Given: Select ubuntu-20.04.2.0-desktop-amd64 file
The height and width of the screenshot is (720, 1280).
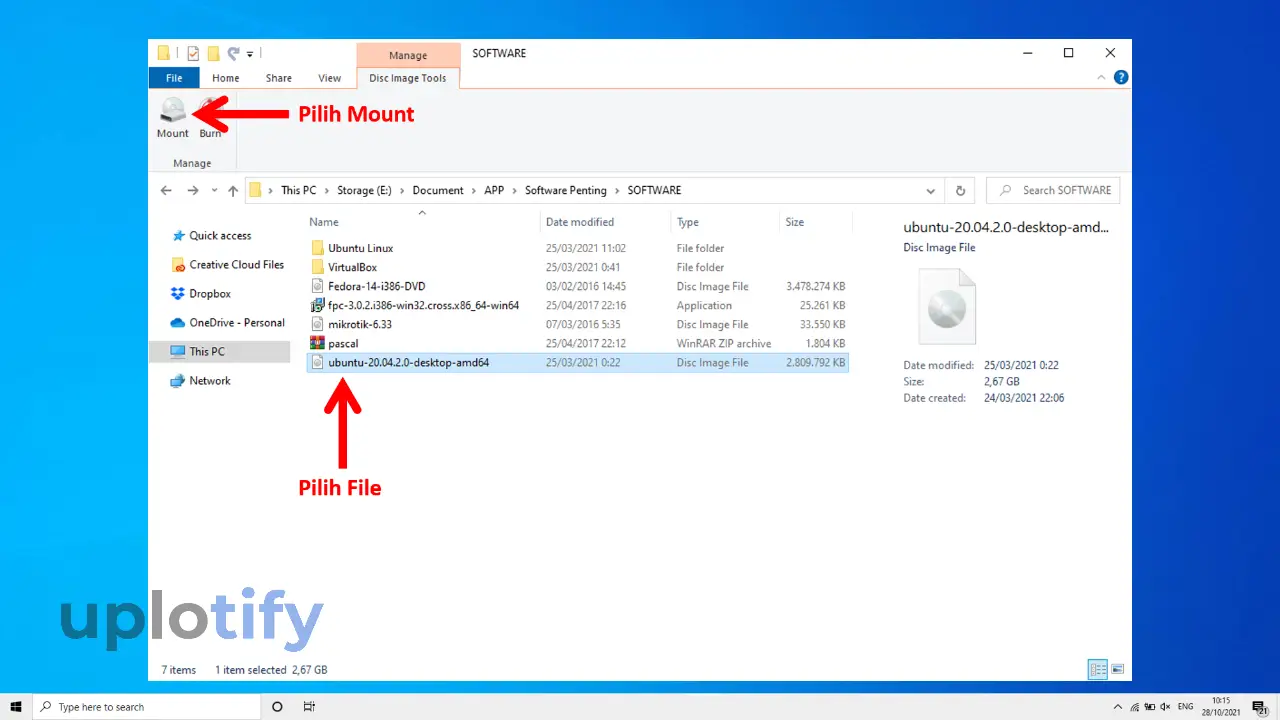Looking at the screenshot, I should pyautogui.click(x=577, y=362).
